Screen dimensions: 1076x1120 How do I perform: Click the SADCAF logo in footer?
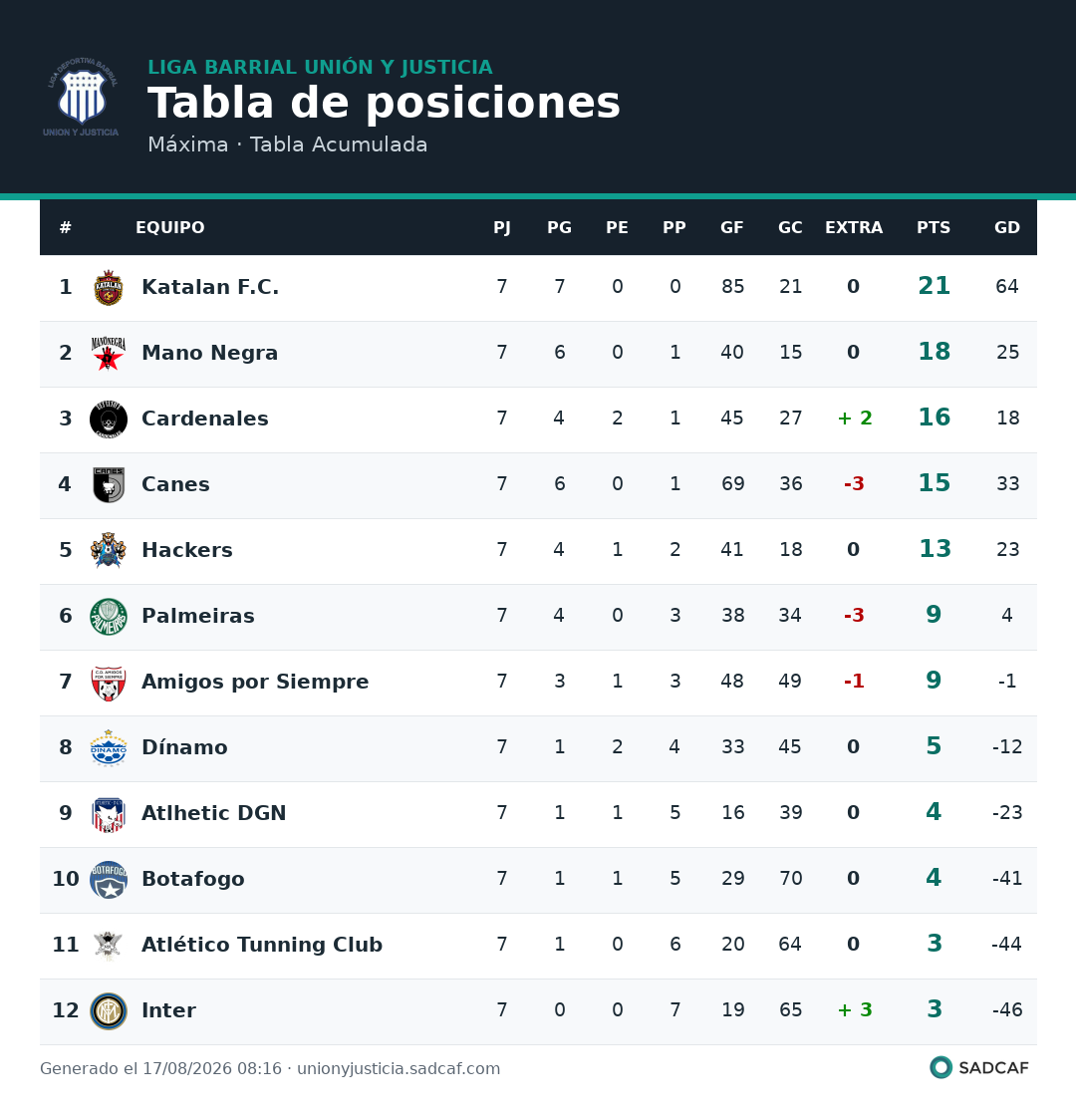[979, 1068]
